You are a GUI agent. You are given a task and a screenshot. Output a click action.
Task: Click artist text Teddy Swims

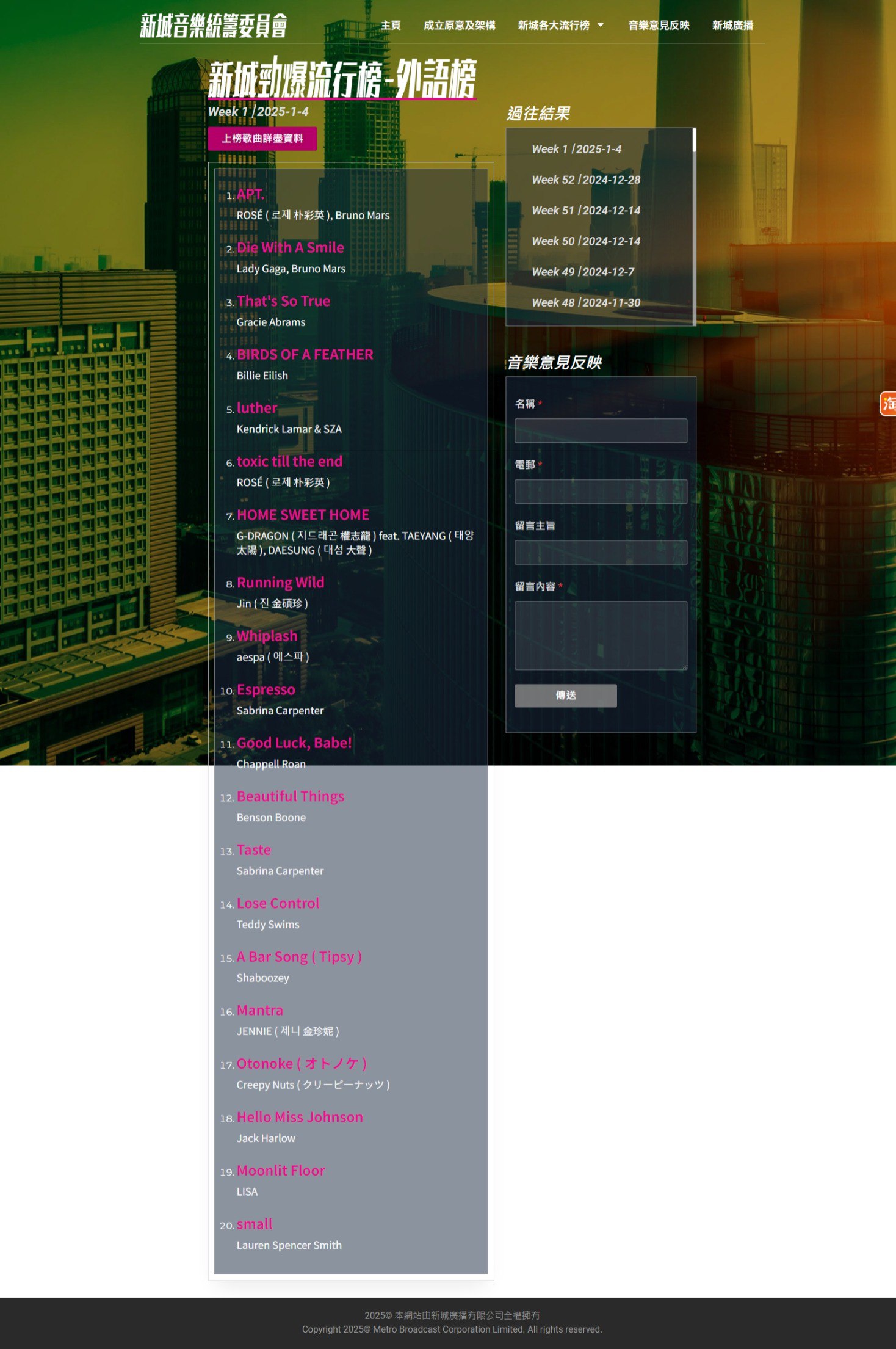coord(268,925)
